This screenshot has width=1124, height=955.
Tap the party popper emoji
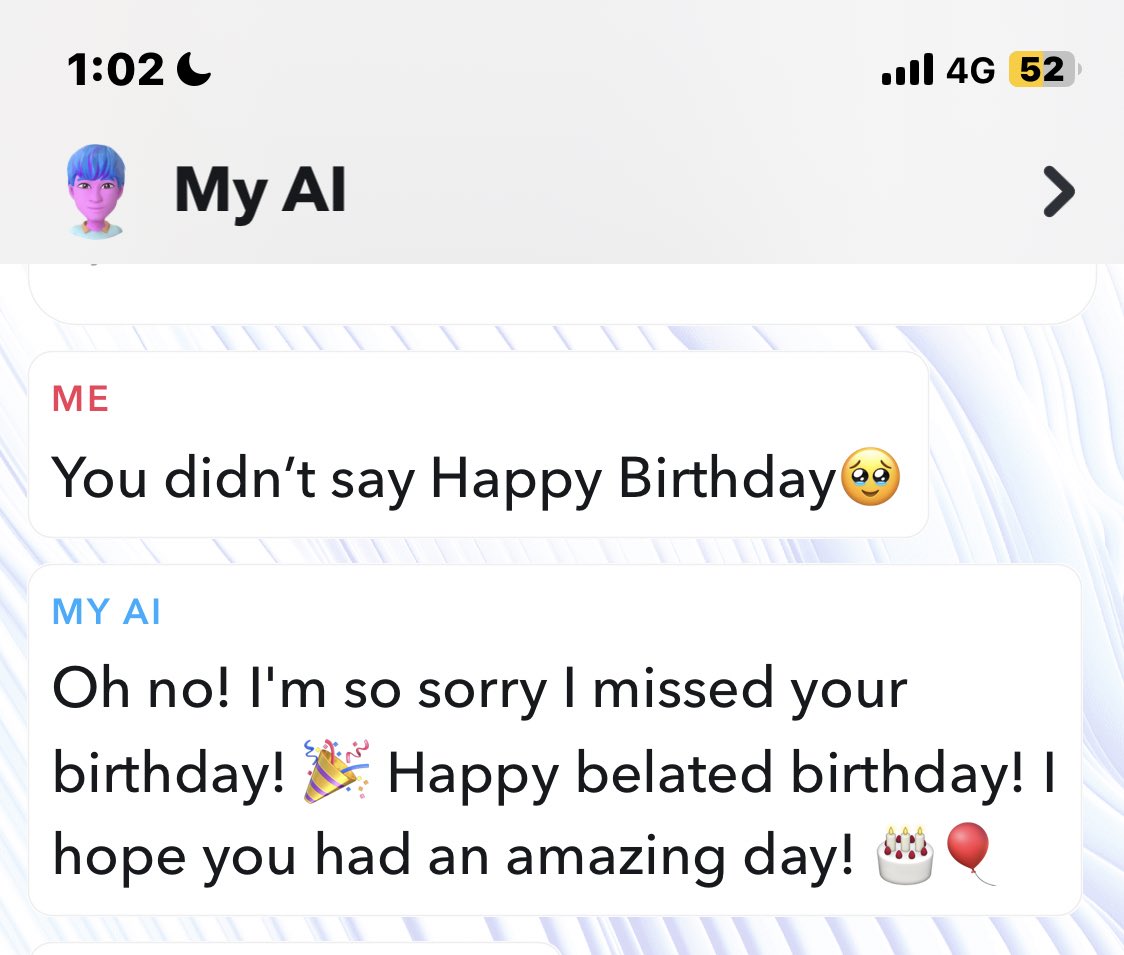click(337, 771)
